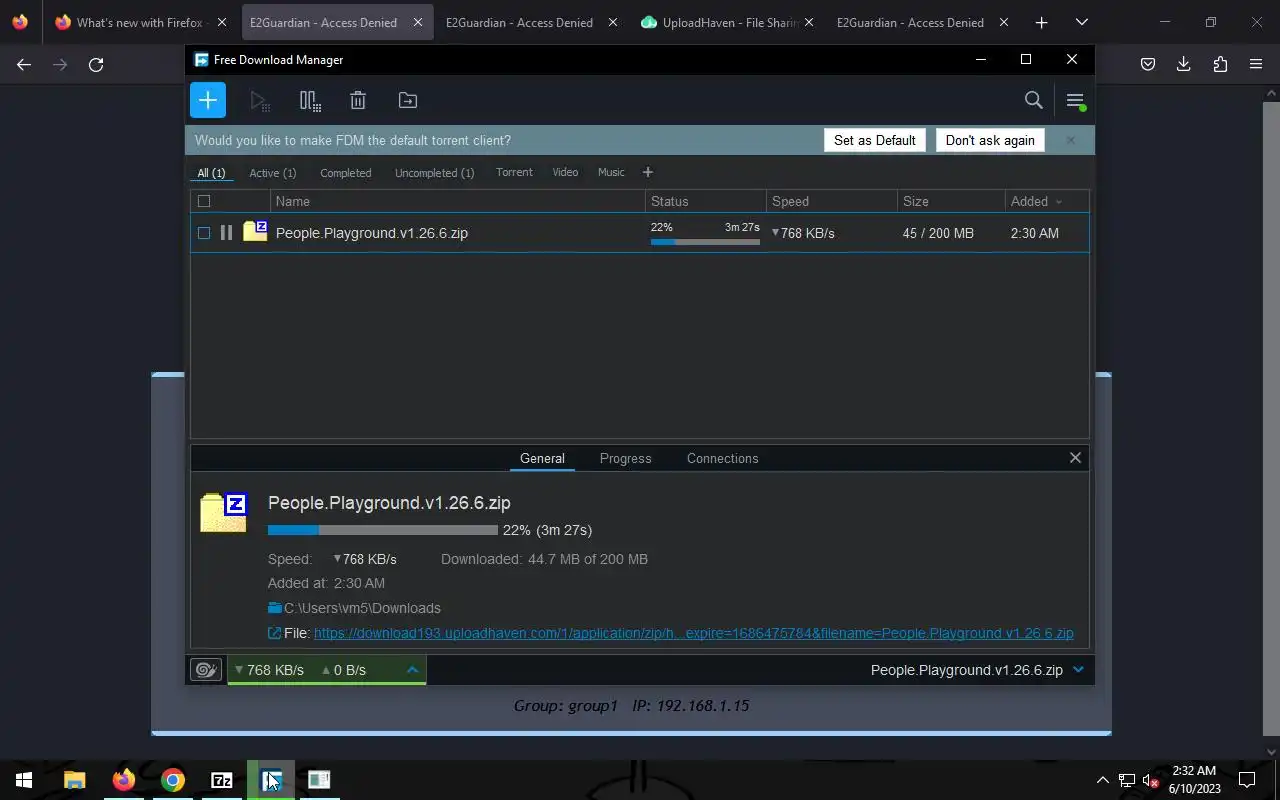Open the uploadhaven file URL link
The height and width of the screenshot is (800, 1280).
tap(693, 633)
